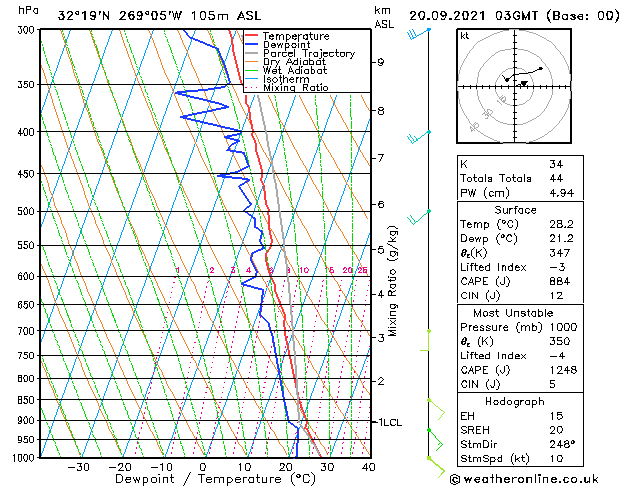Click the green wind barb near 850 hPa
This screenshot has width=629, height=486.
coord(436,409)
